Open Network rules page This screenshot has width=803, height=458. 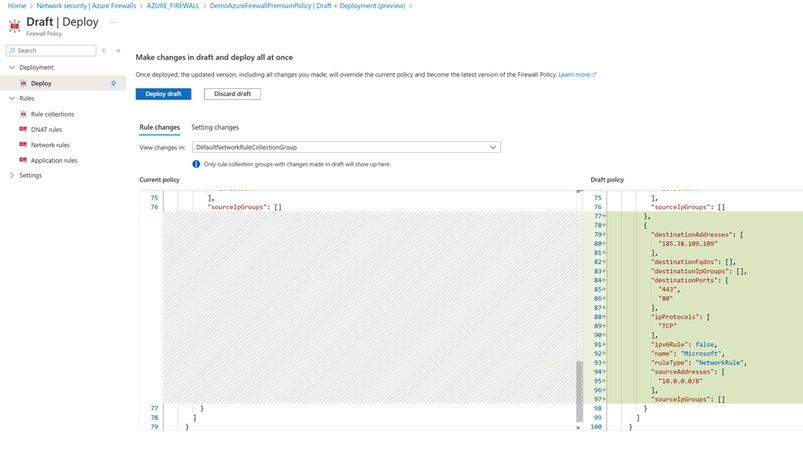coord(50,145)
